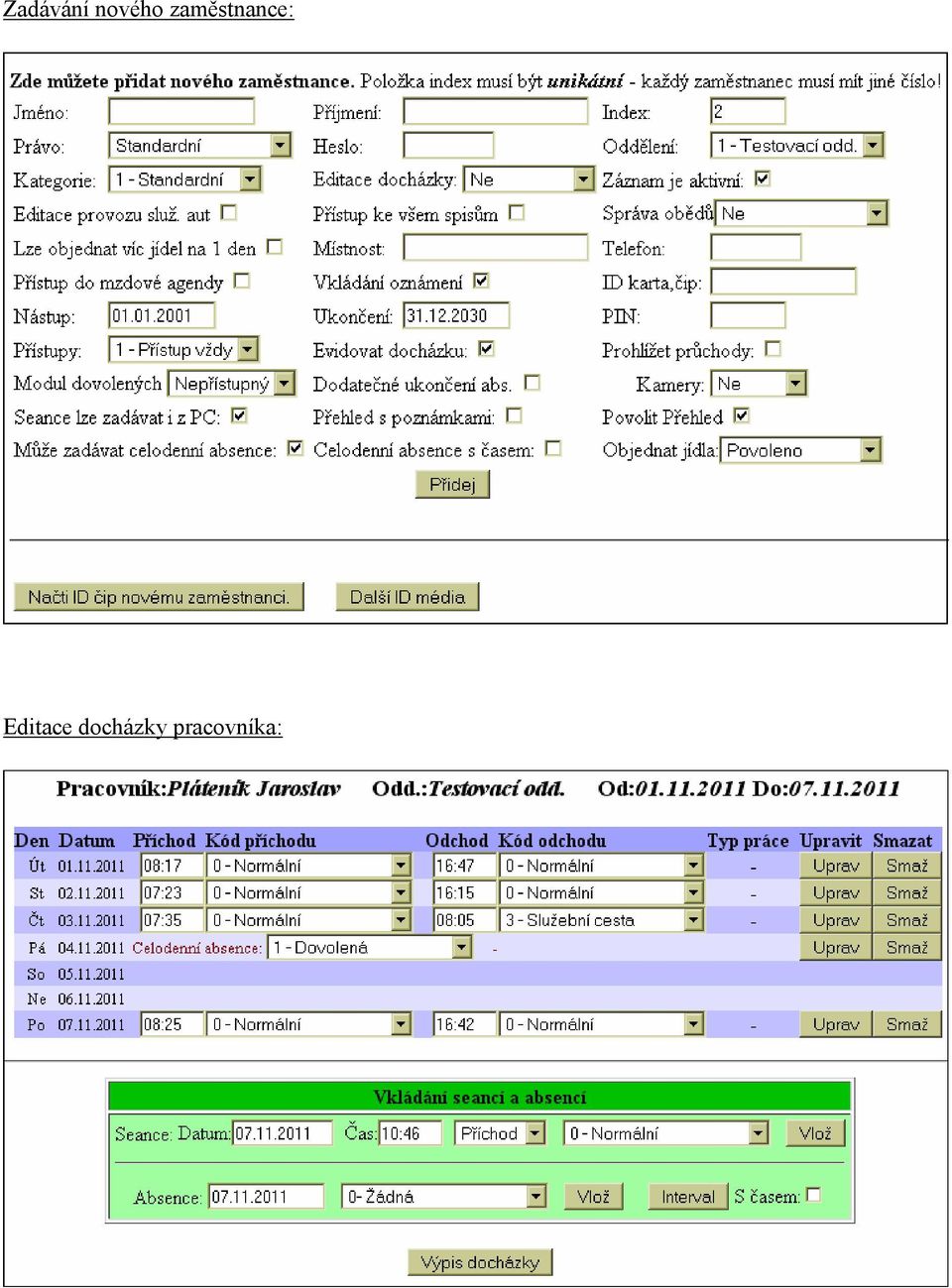Check Dodatečné ukončení abs. checkbox
Viewport: 952px width, 1288px height.
pyautogui.click(x=533, y=382)
